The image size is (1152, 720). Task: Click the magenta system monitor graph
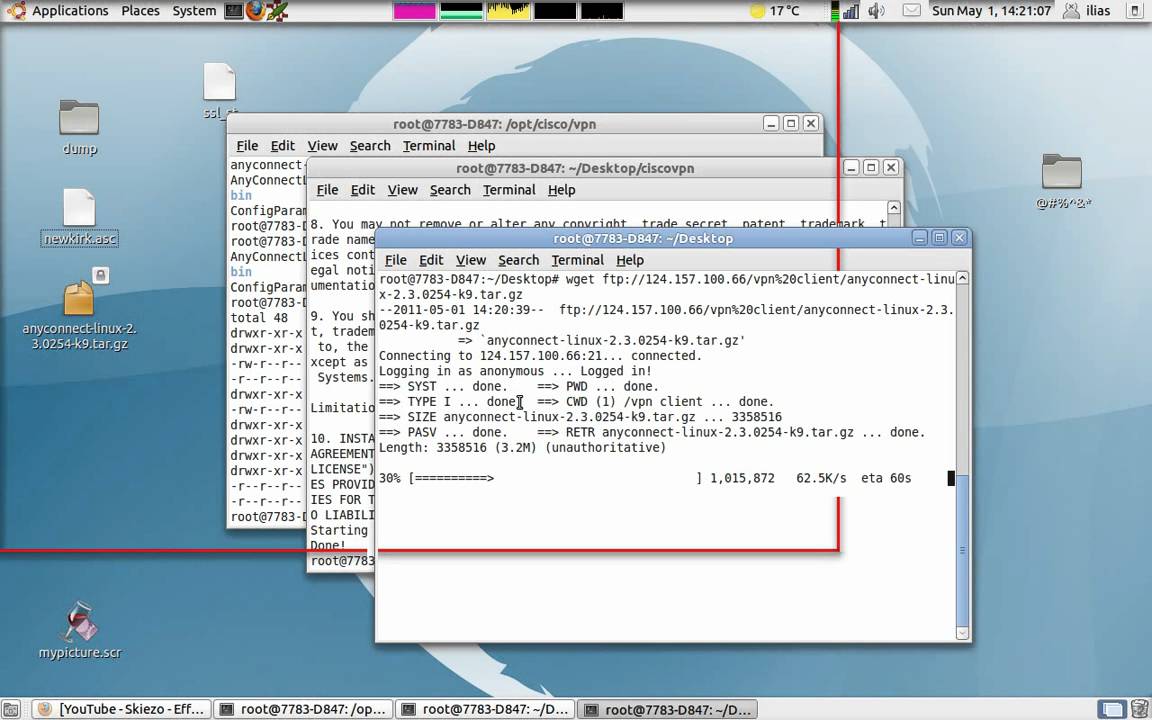point(414,11)
